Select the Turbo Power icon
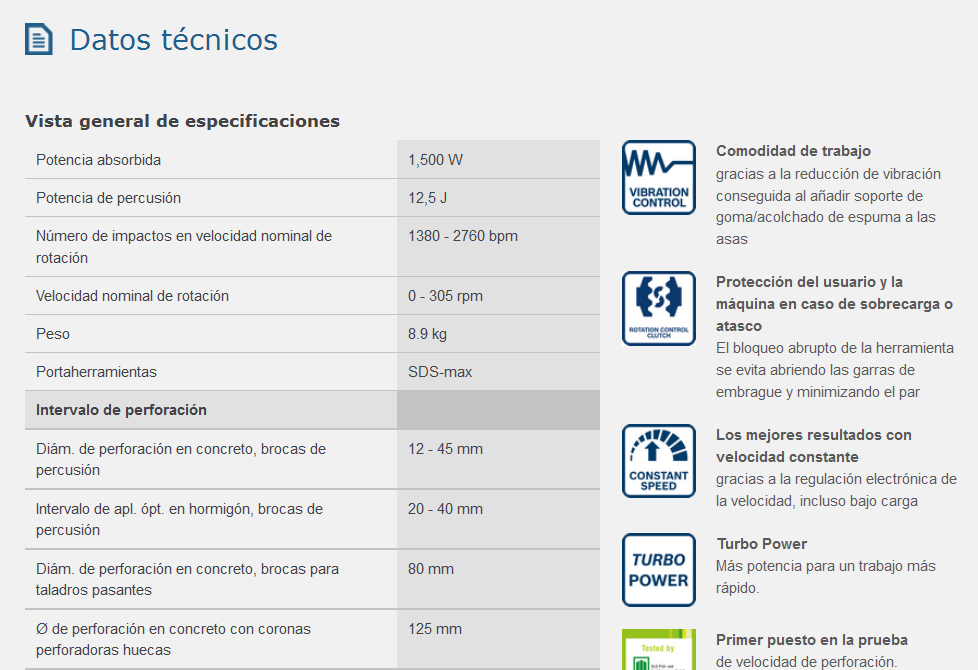Image resolution: width=978 pixels, height=670 pixels. (658, 570)
